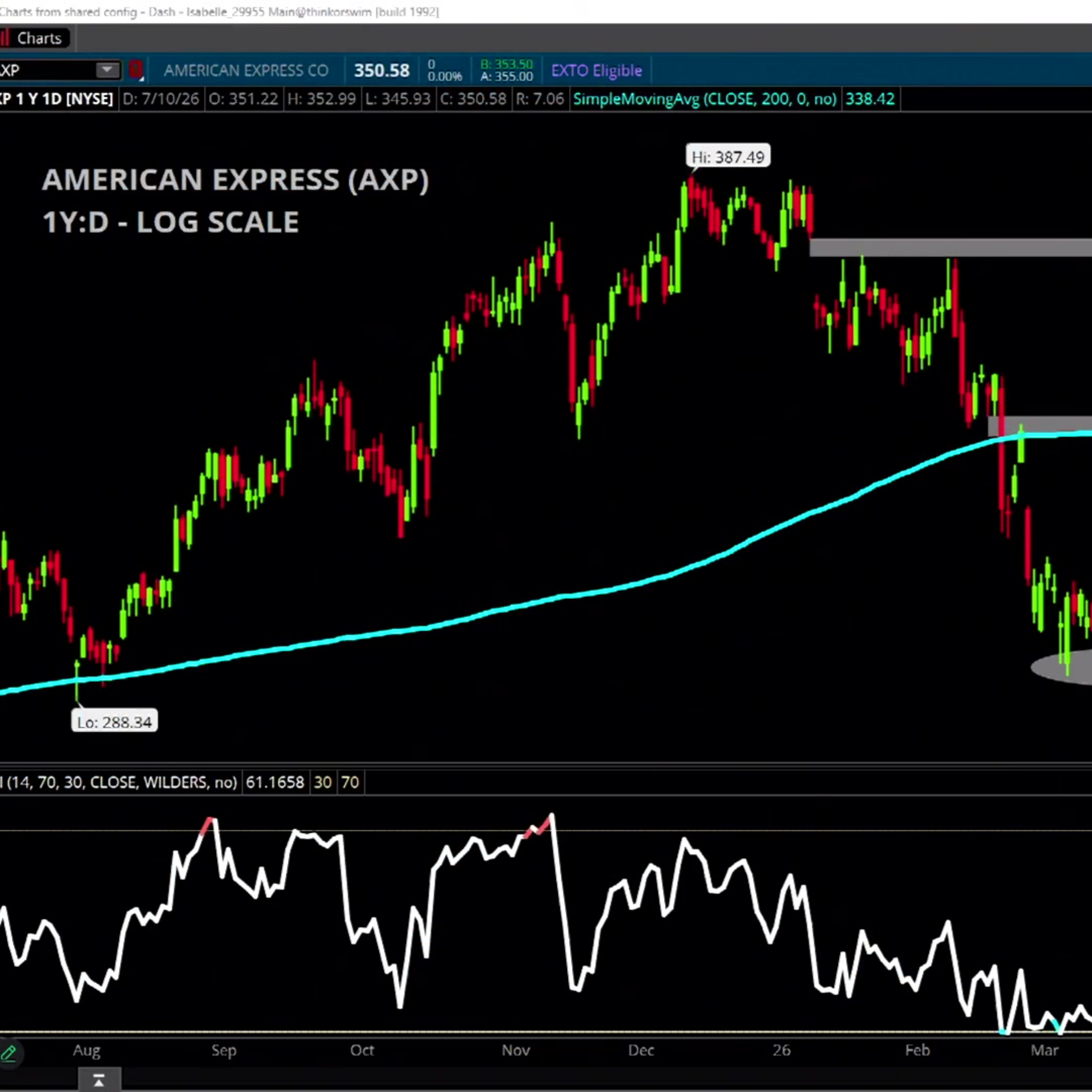Select the Hi: 387.49 price bubble
1092x1092 pixels.
(728, 157)
